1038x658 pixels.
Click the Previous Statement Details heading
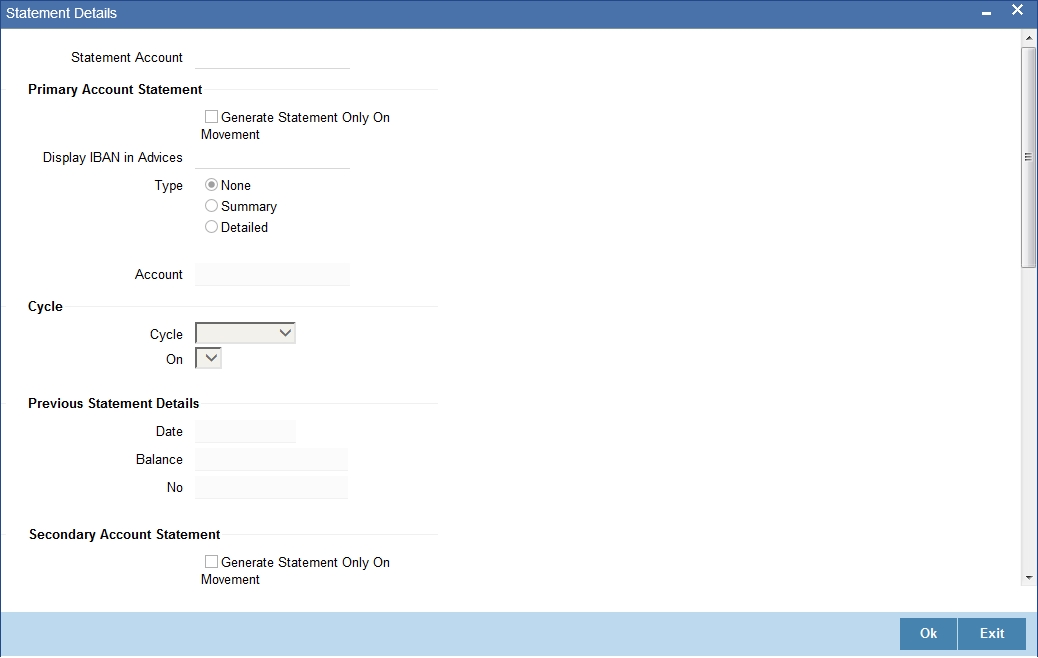[113, 403]
